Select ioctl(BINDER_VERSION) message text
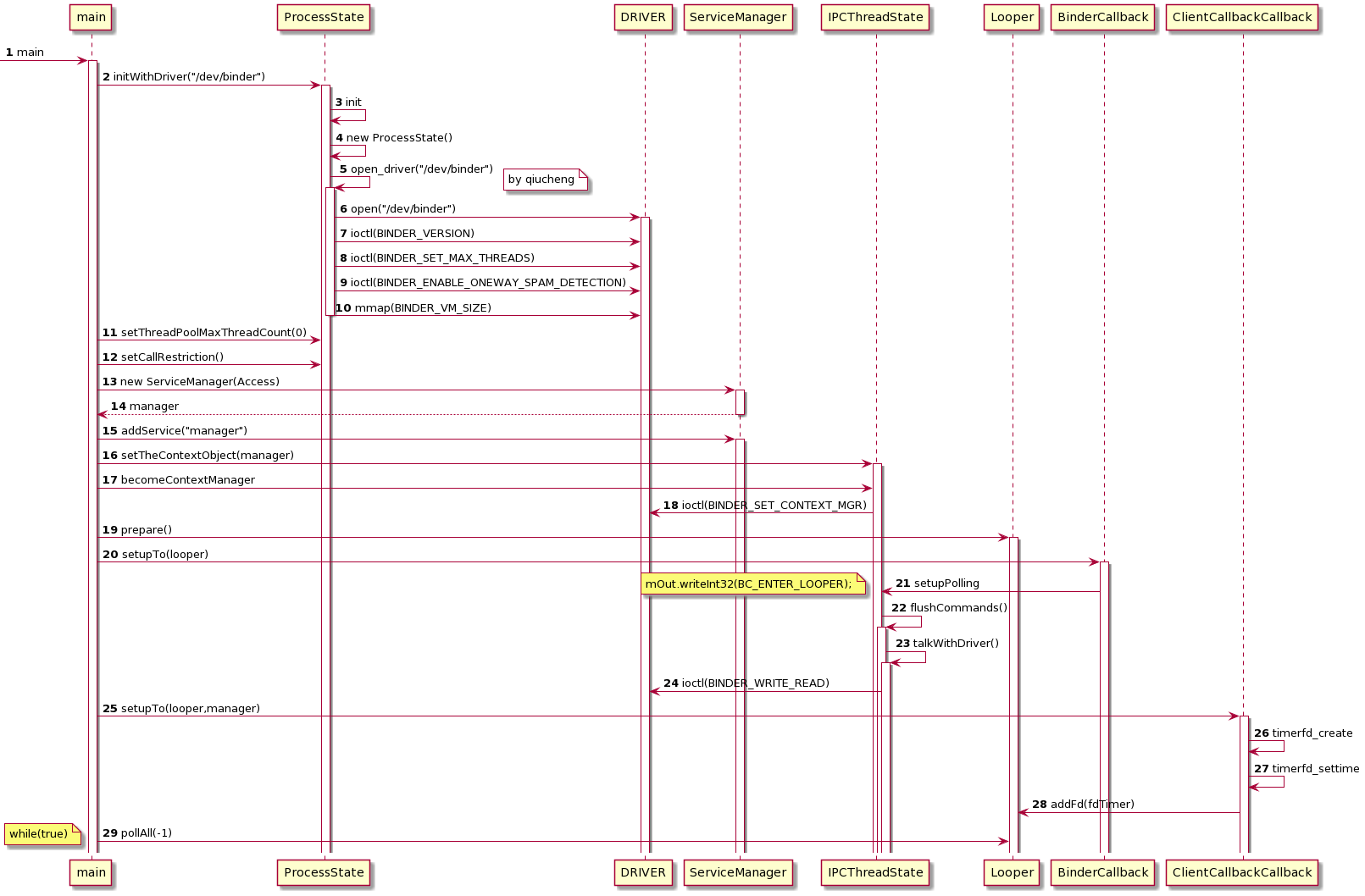The width and height of the screenshot is (1365, 896). tap(412, 234)
